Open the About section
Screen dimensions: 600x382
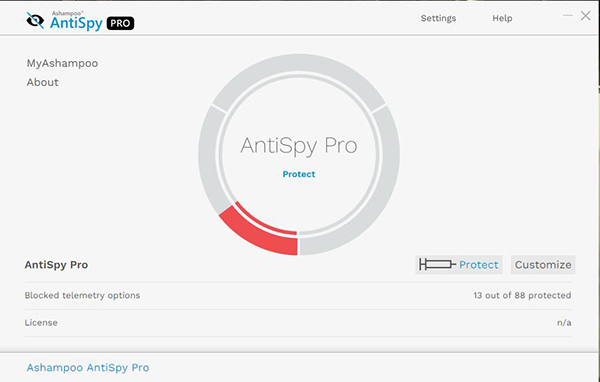coord(42,82)
